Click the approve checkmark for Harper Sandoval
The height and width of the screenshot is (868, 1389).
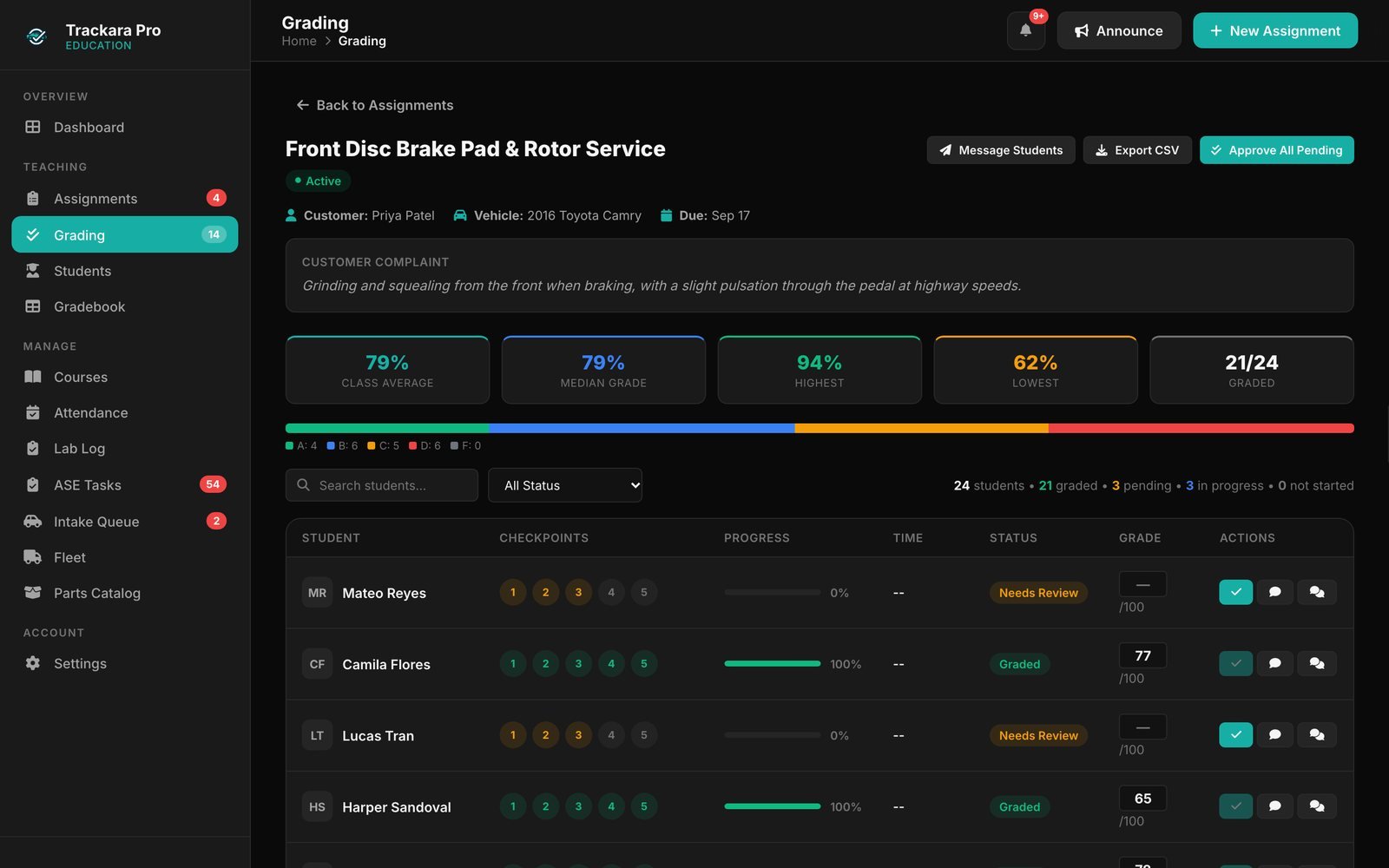pos(1235,806)
